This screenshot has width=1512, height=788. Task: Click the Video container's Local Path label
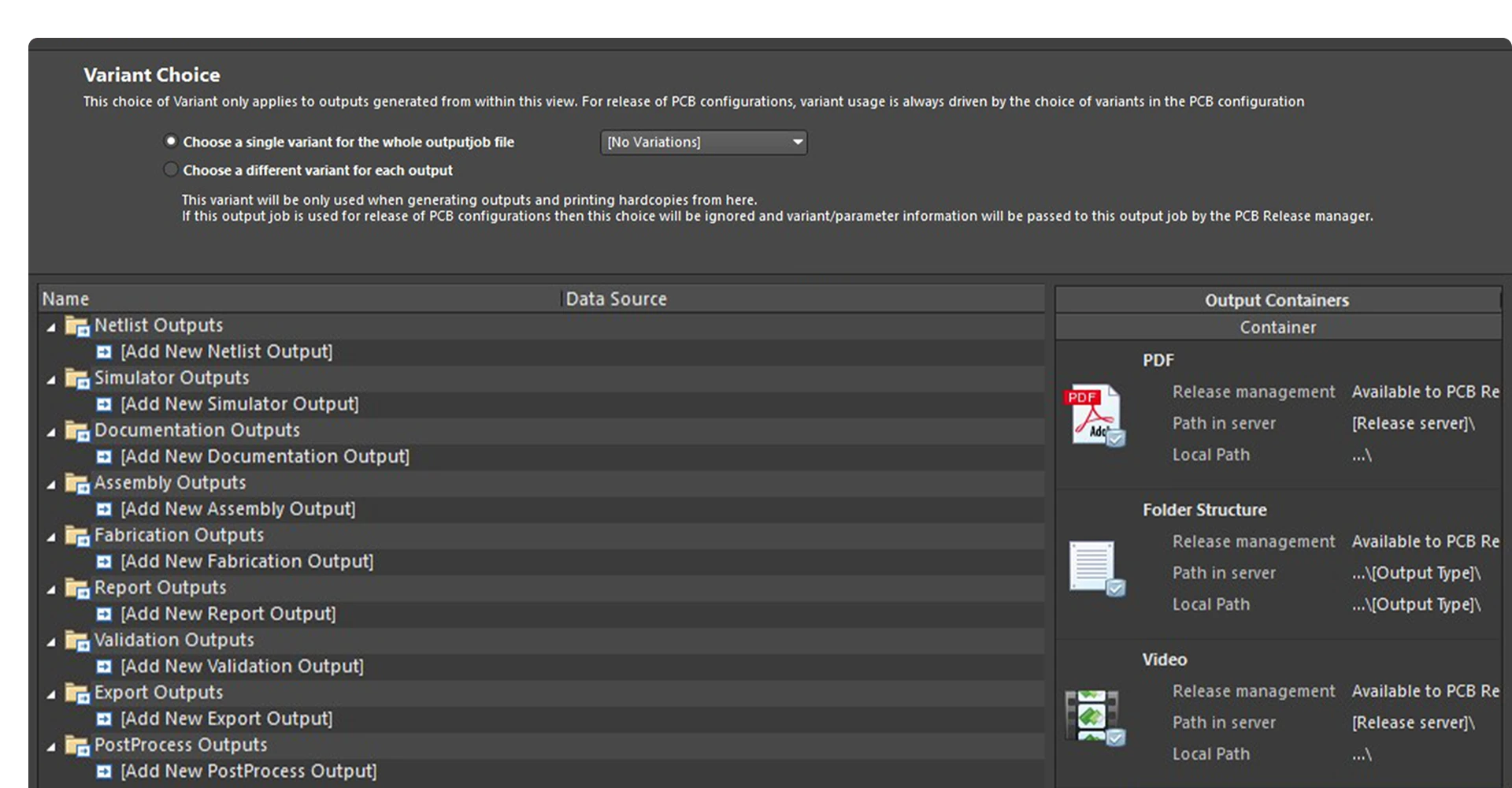[x=1210, y=754]
